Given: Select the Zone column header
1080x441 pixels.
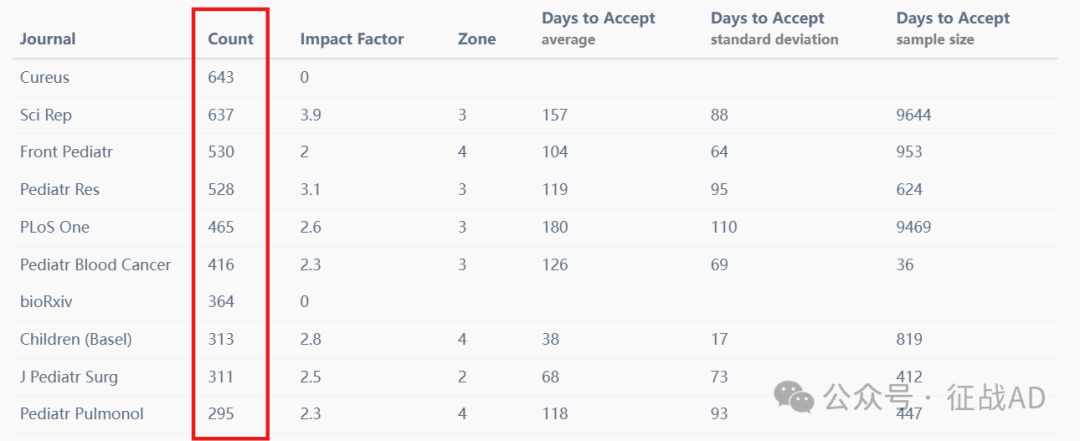Looking at the screenshot, I should (x=477, y=39).
